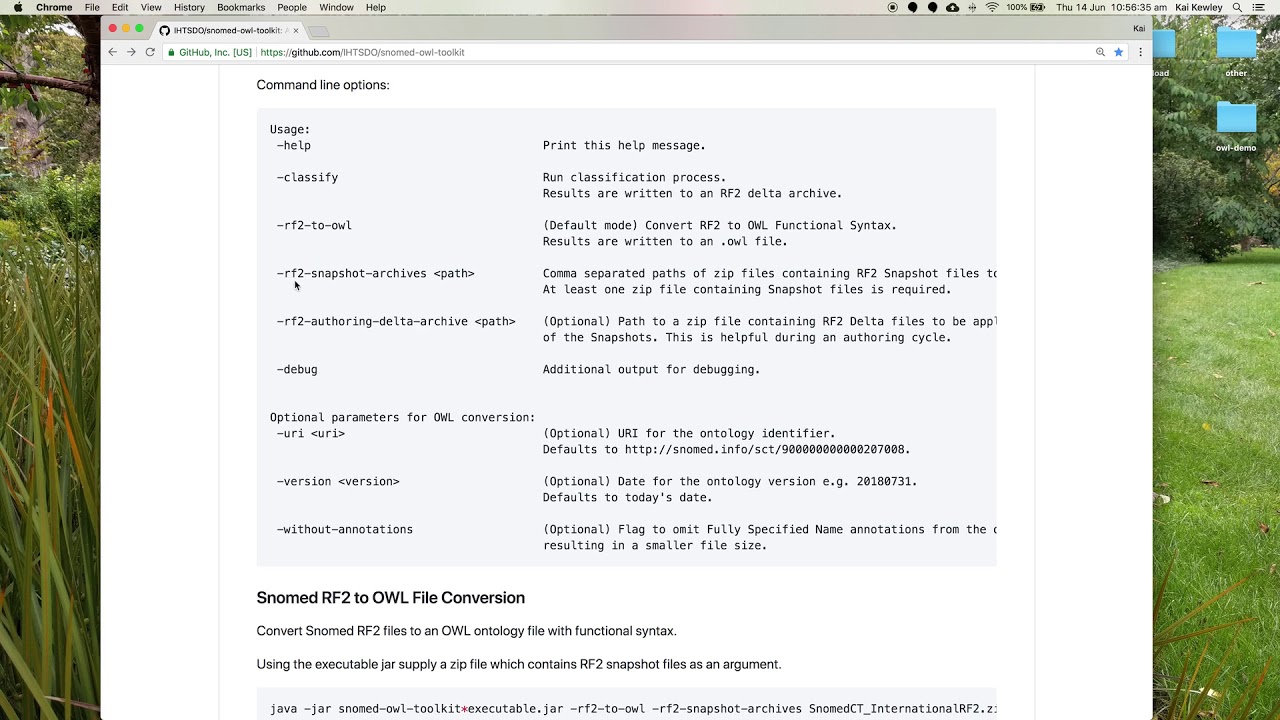Image resolution: width=1280 pixels, height=720 pixels.
Task: Click the battery 100% indicator
Action: tap(1024, 7)
